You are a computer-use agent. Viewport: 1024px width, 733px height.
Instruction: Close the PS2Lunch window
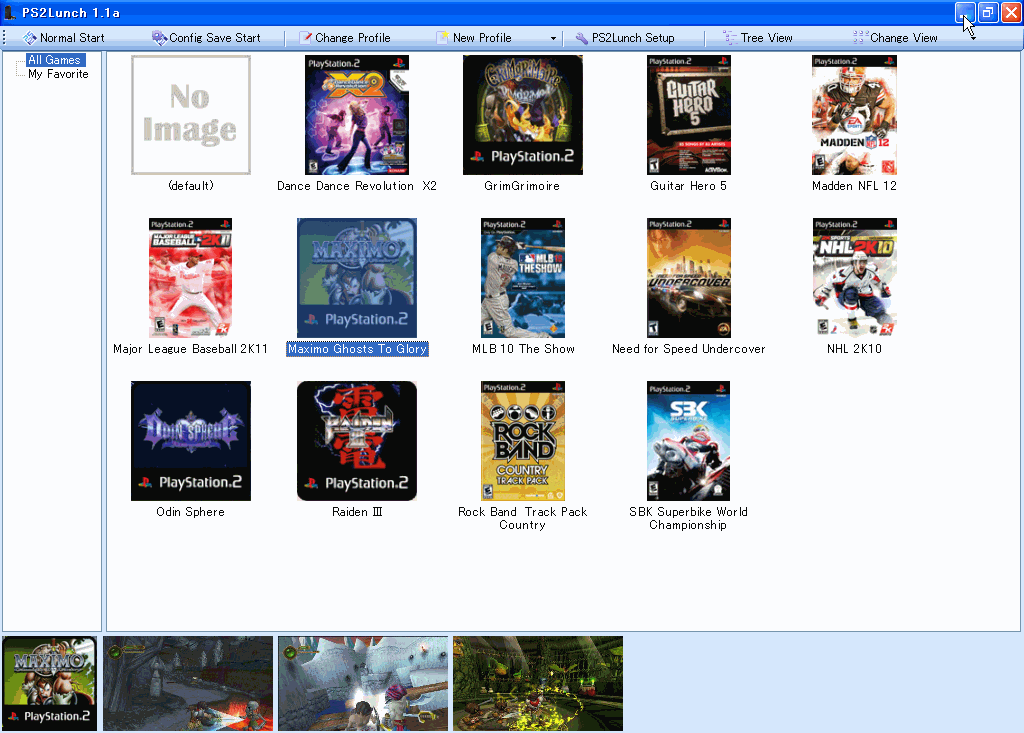[x=1011, y=12]
